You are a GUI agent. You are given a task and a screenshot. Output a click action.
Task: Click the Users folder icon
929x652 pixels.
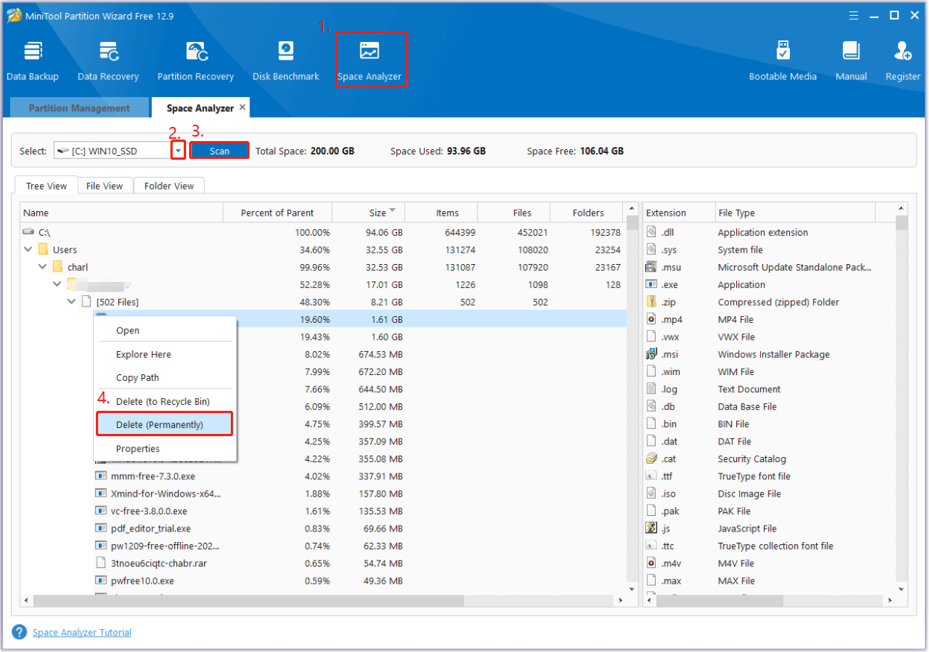[x=43, y=249]
